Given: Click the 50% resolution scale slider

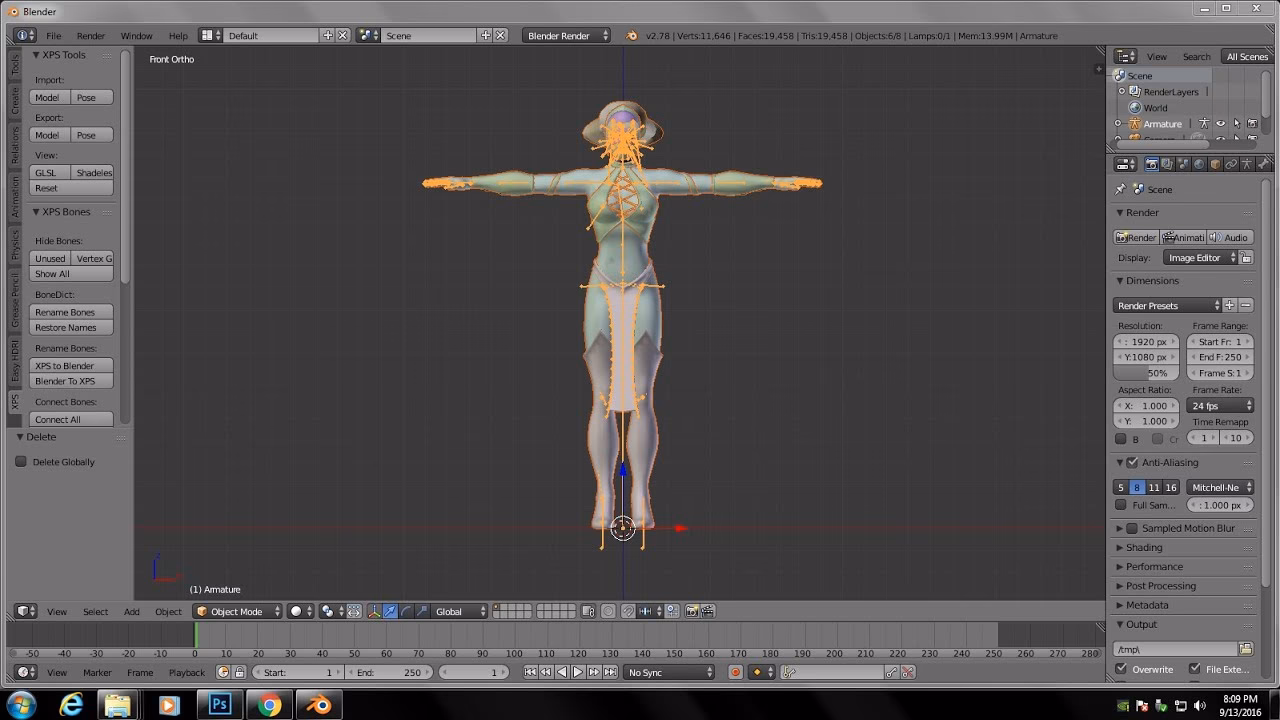Looking at the screenshot, I should point(1147,373).
